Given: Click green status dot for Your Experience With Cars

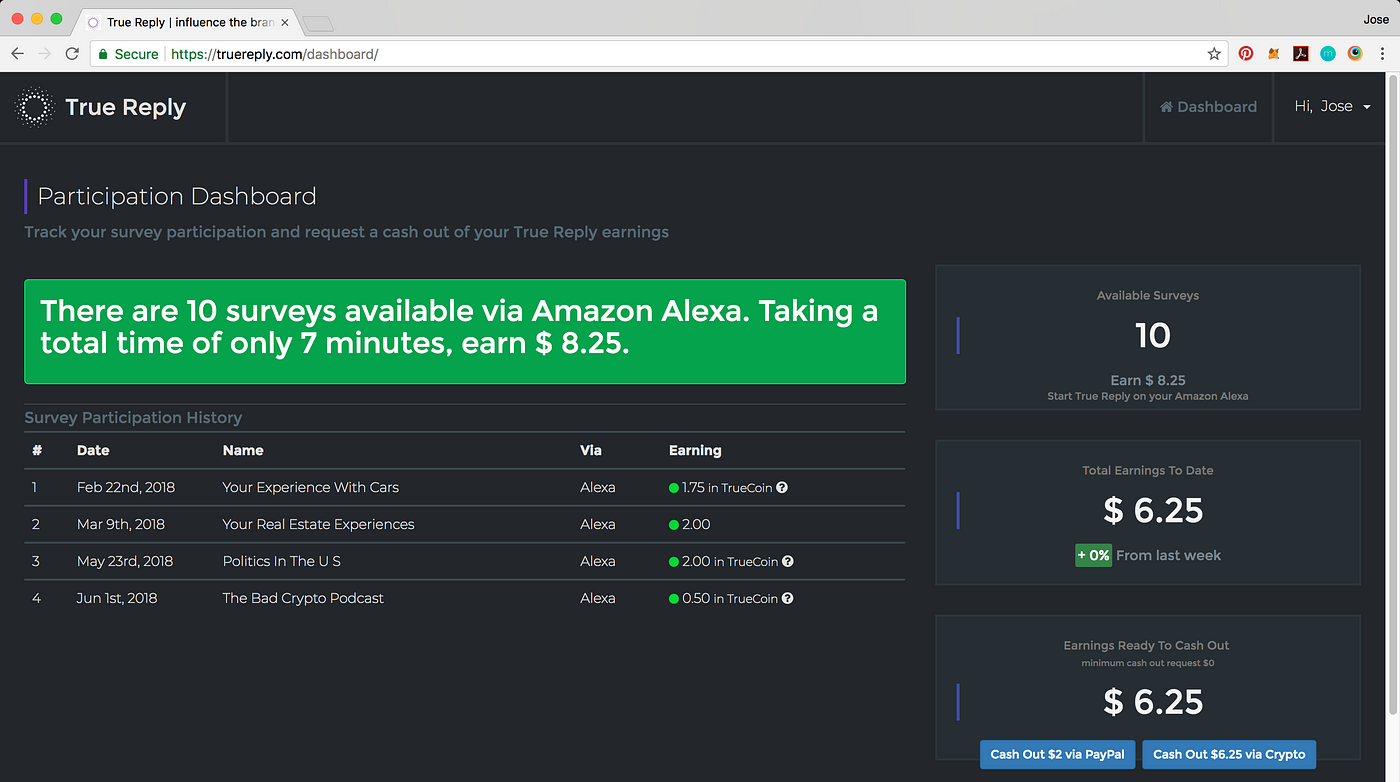Looking at the screenshot, I should pos(674,488).
